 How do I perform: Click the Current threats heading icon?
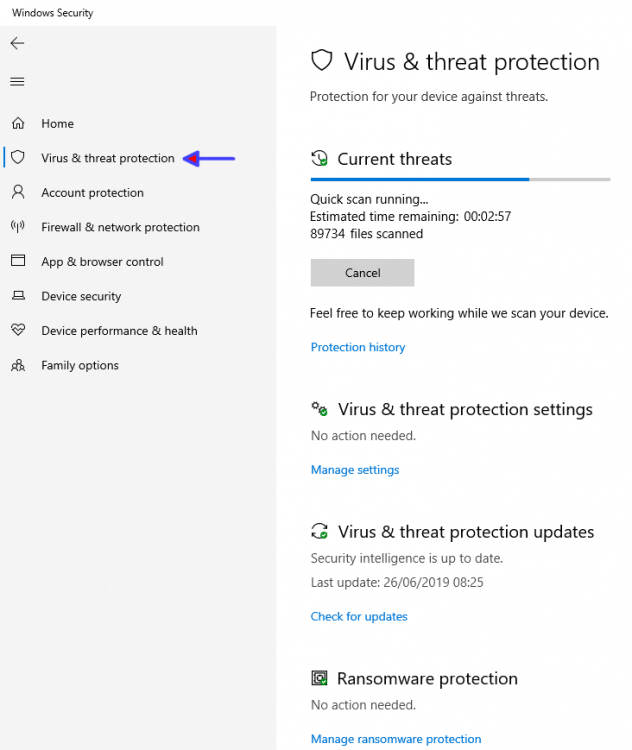(320, 159)
